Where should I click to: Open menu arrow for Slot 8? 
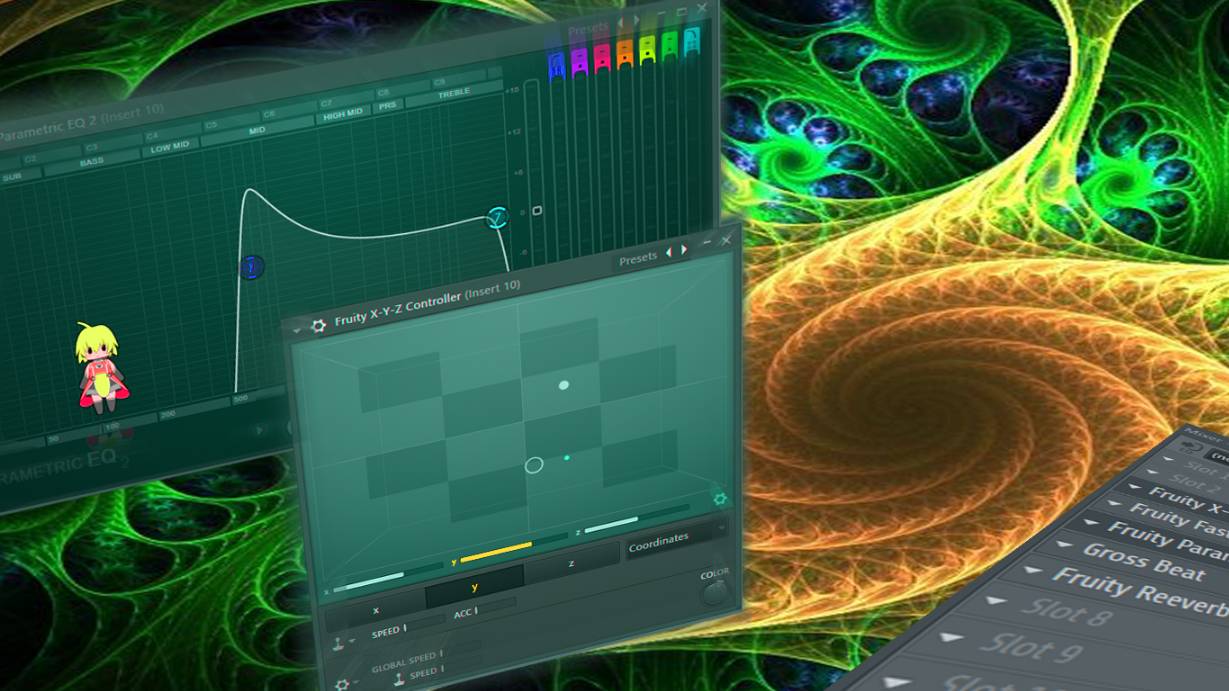pyautogui.click(x=995, y=601)
